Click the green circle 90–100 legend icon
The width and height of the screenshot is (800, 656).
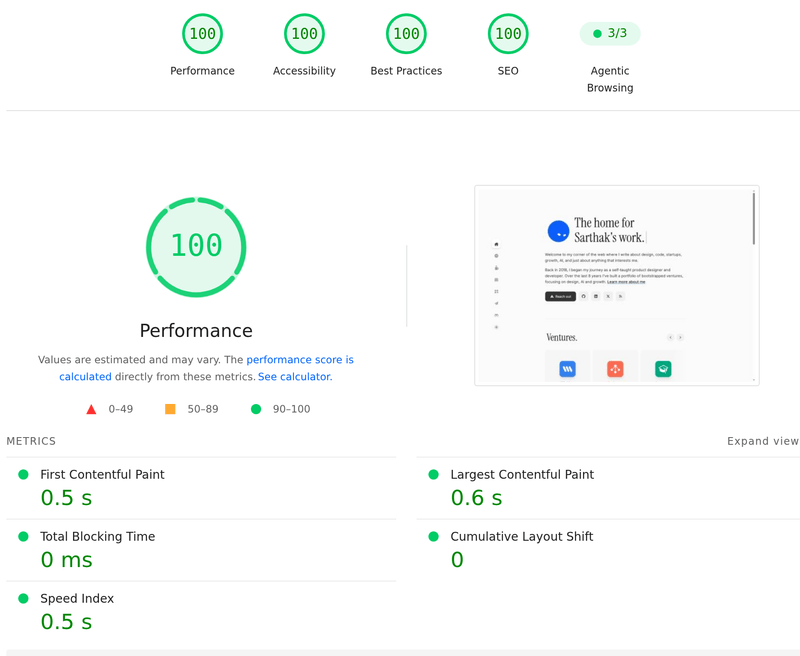point(256,409)
